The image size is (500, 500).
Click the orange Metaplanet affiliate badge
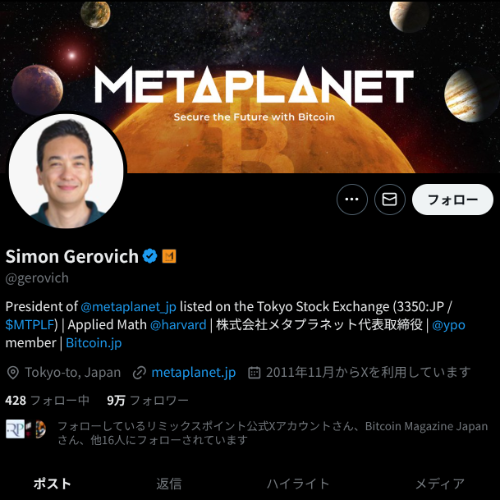tap(169, 256)
